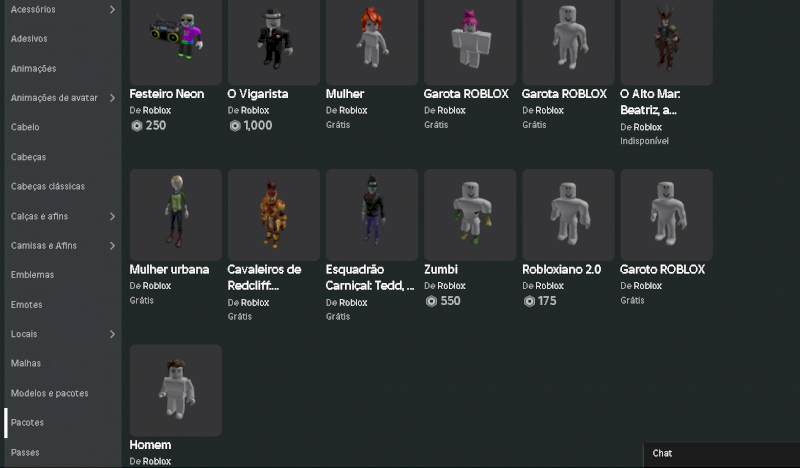Click the Esquadrão Carniçal title link
The height and width of the screenshot is (468, 800).
click(370, 278)
